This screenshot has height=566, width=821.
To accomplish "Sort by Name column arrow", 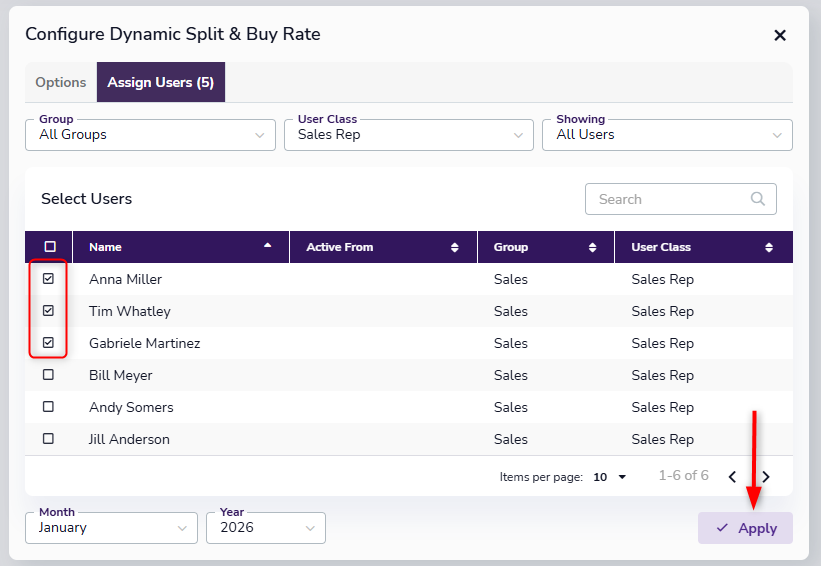I will coord(267,246).
